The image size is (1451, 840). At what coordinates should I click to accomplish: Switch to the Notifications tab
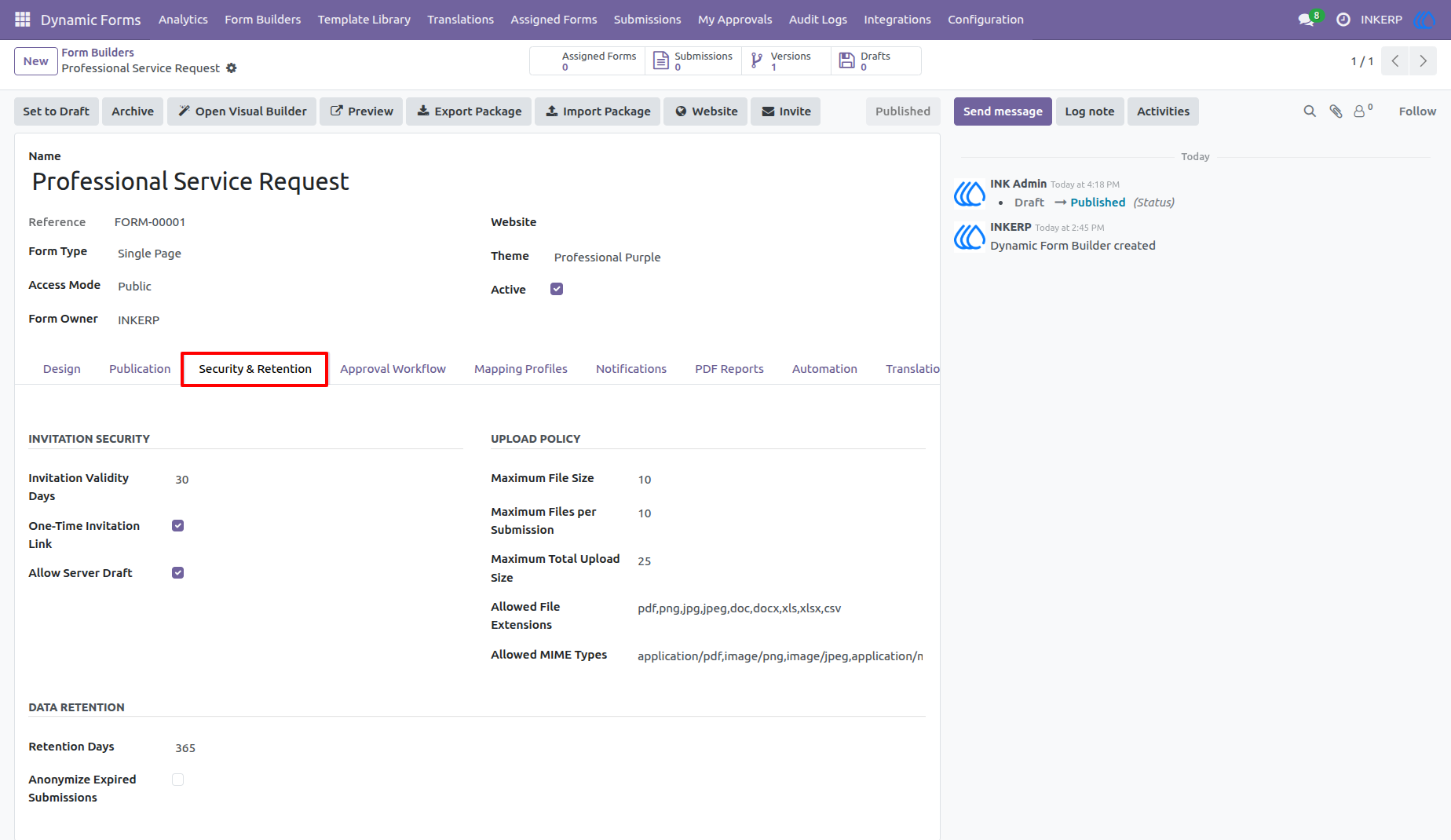(x=631, y=369)
